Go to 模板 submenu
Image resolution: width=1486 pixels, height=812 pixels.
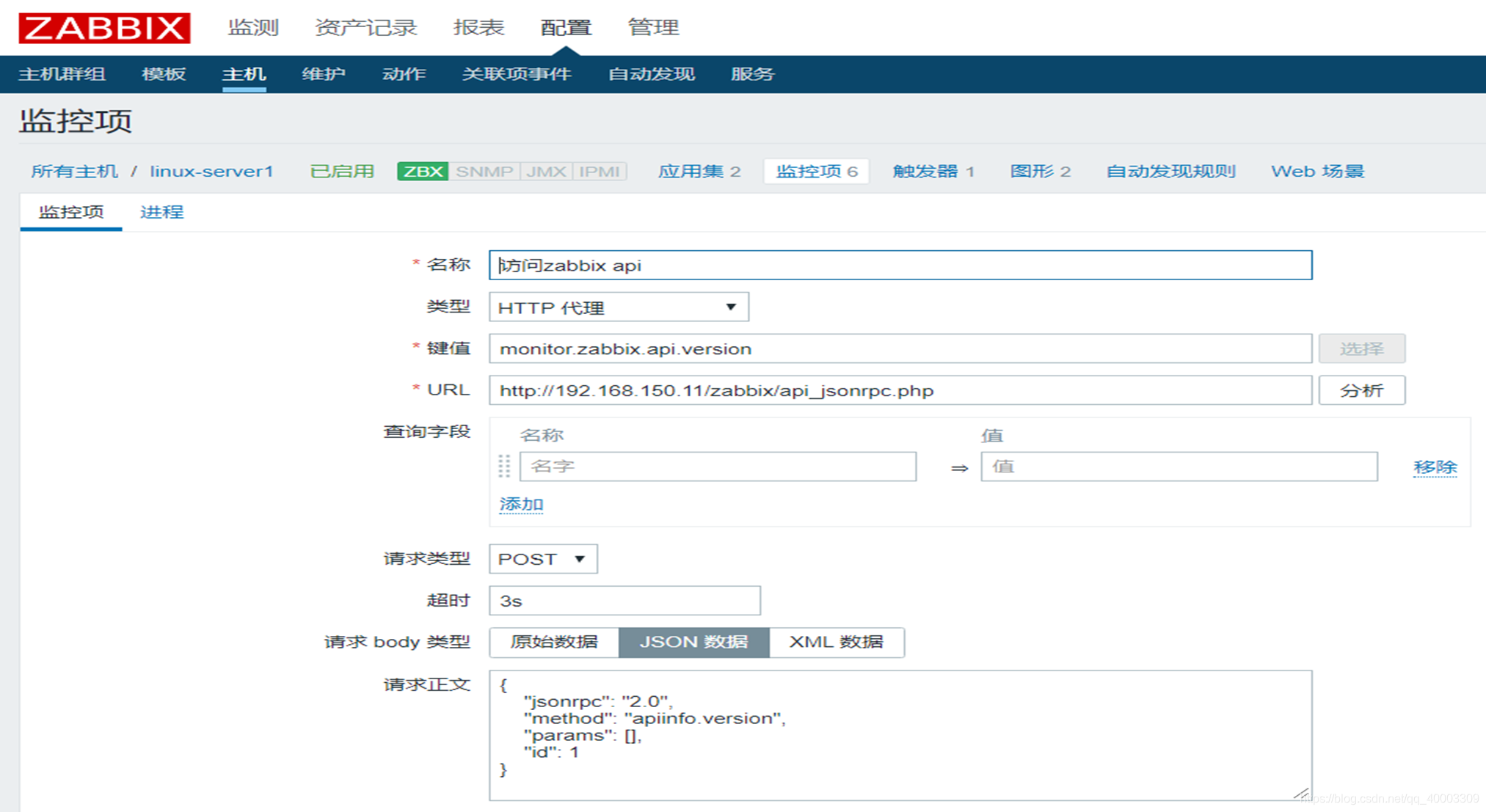point(164,74)
